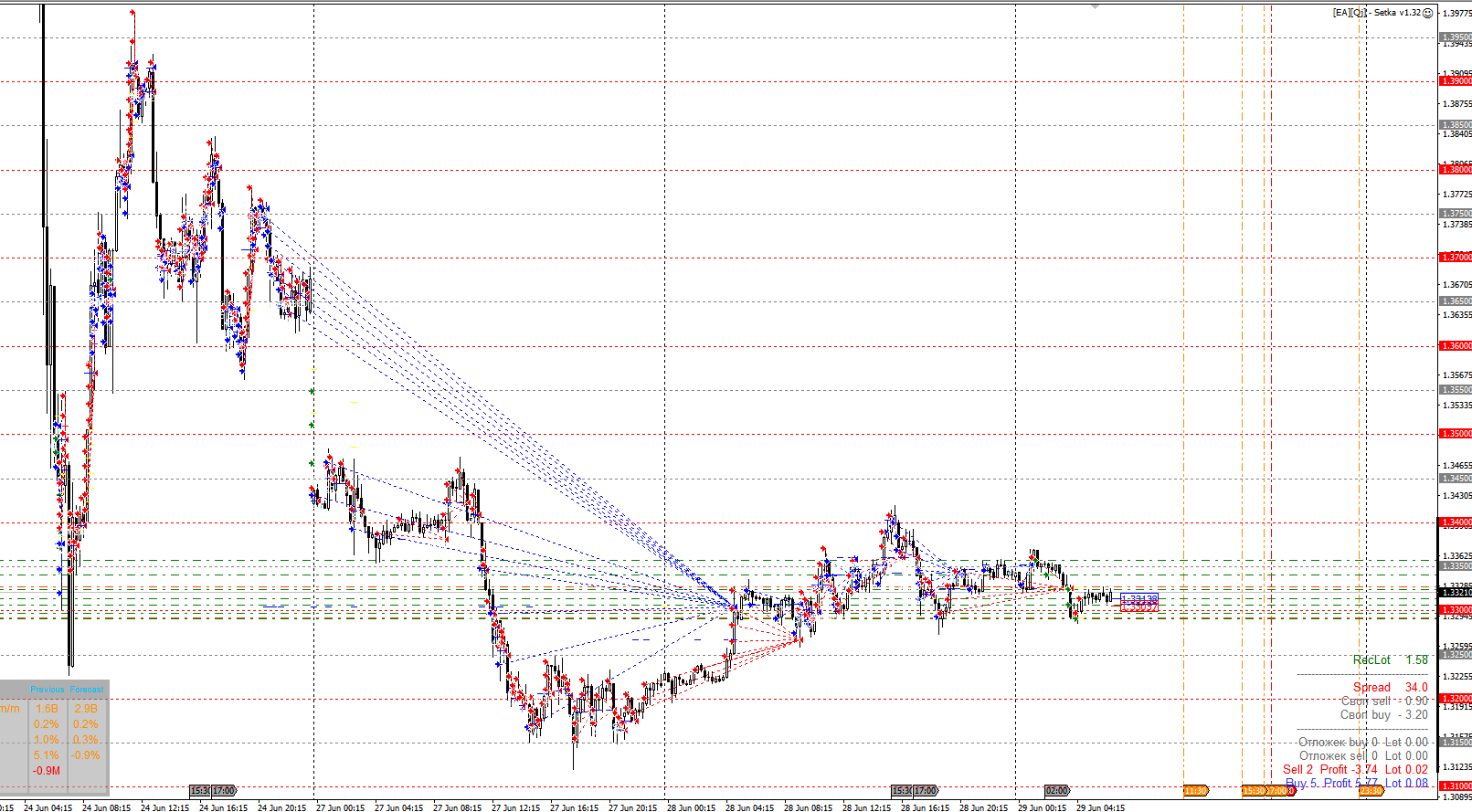This screenshot has width=1472, height=812.
Task: Click the red 1.36000 price level label
Action: click(1456, 346)
